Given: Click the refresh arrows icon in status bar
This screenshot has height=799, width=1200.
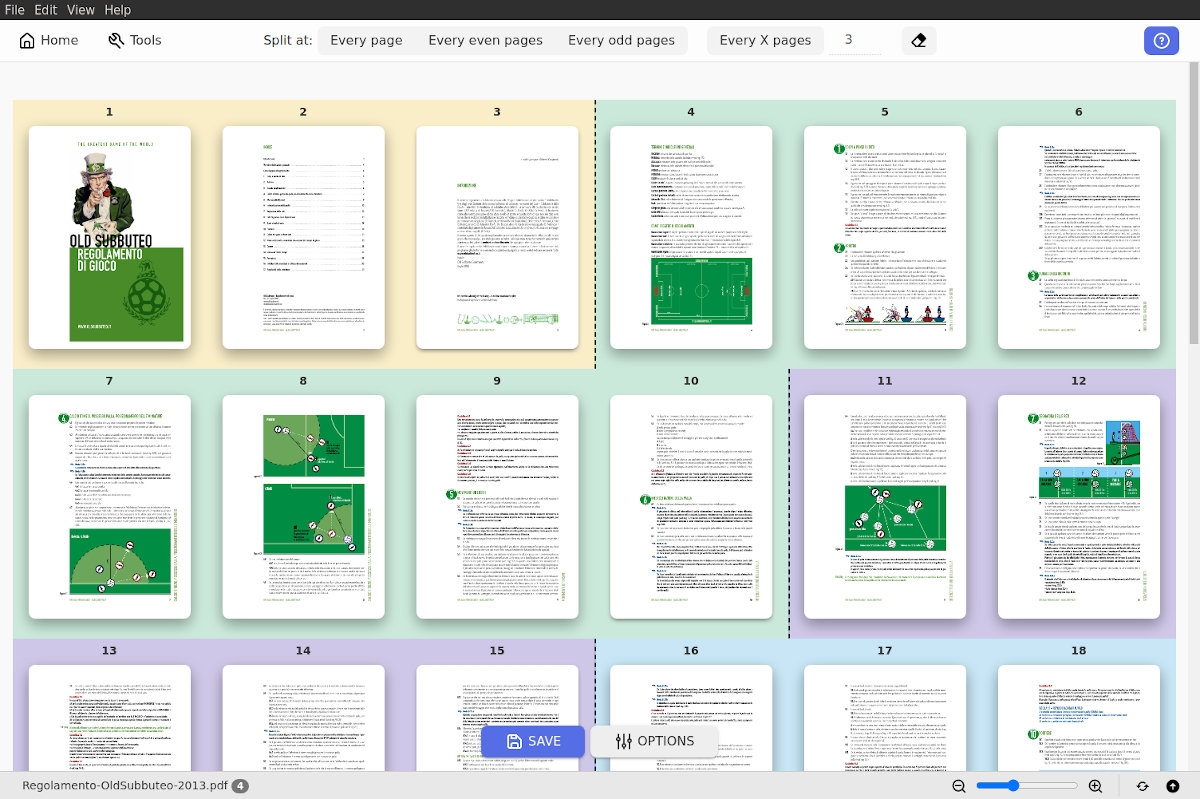Looking at the screenshot, I should coord(1142,786).
